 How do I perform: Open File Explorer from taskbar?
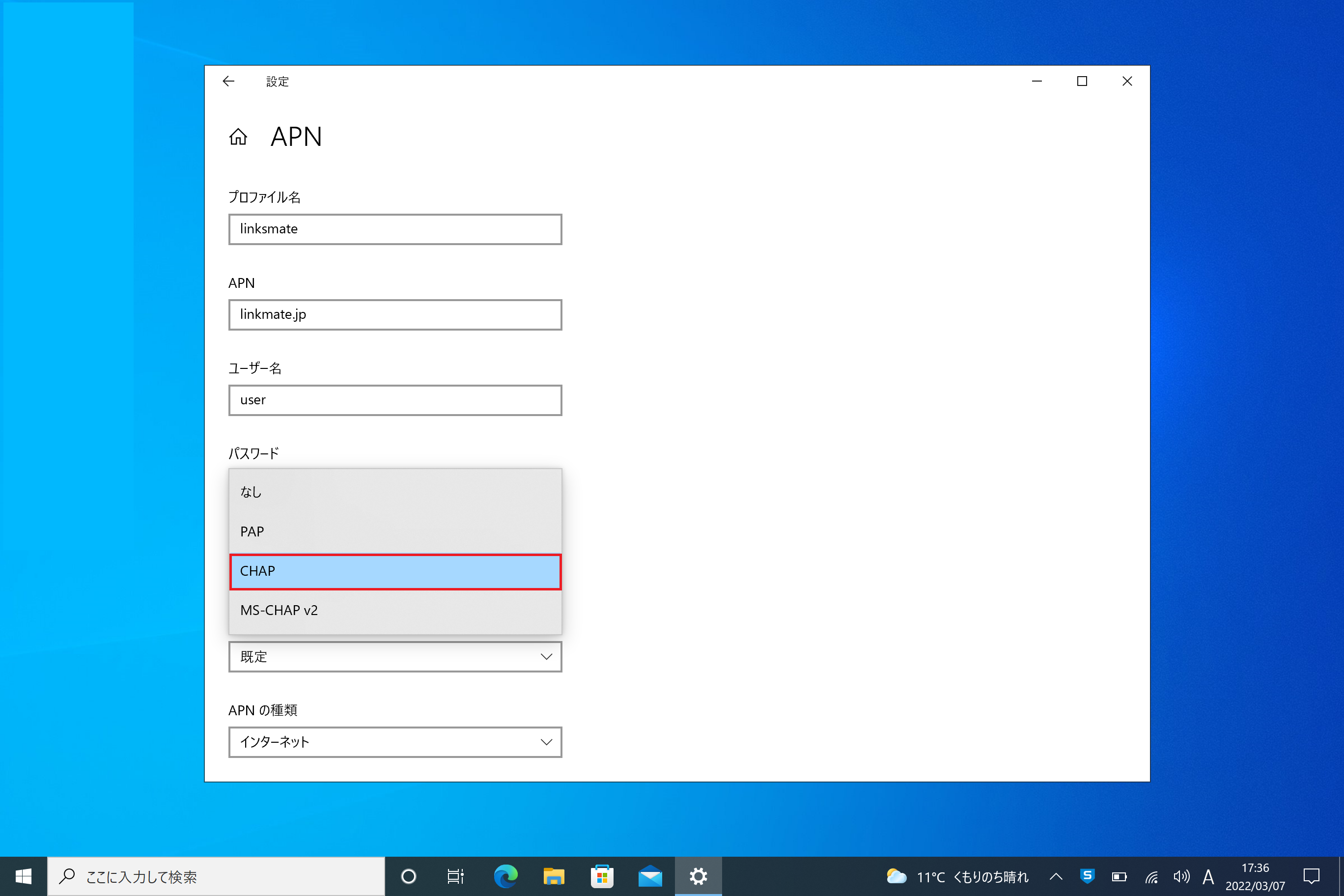pyautogui.click(x=554, y=876)
